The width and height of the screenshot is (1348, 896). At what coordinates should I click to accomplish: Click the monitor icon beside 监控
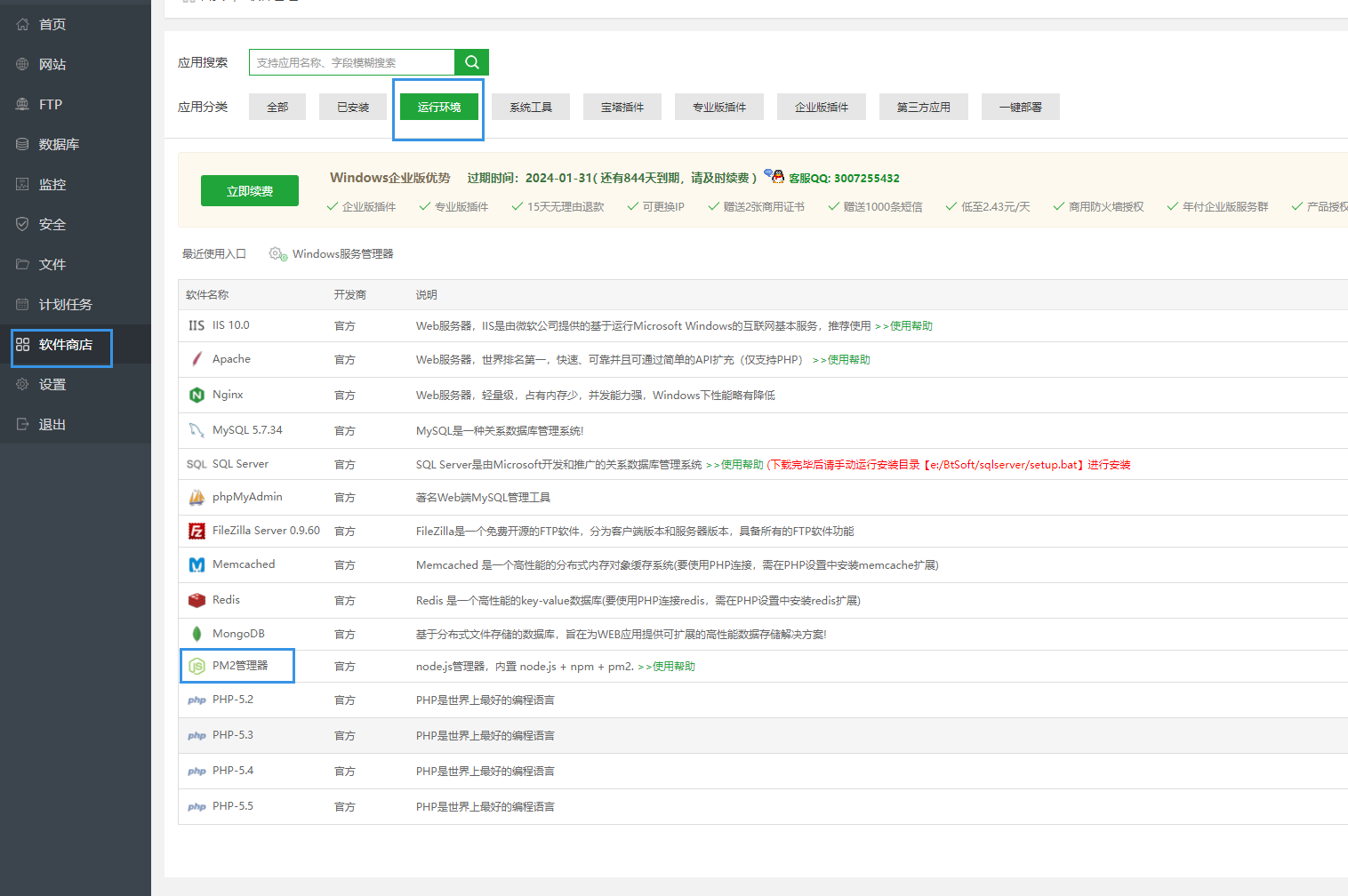[x=22, y=184]
